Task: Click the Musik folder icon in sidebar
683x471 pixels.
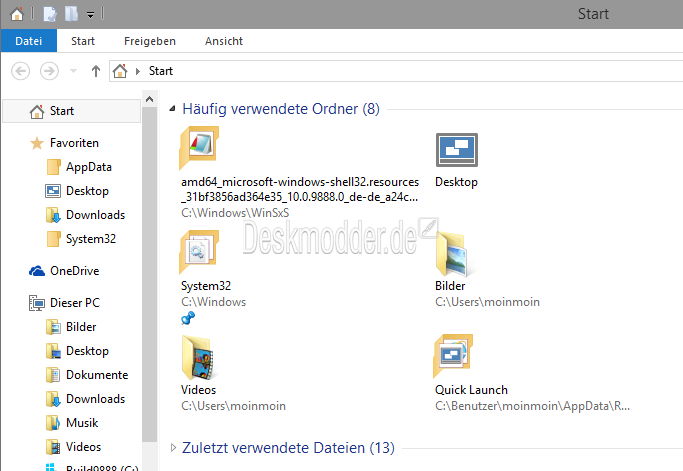Action: pyautogui.click(x=53, y=423)
